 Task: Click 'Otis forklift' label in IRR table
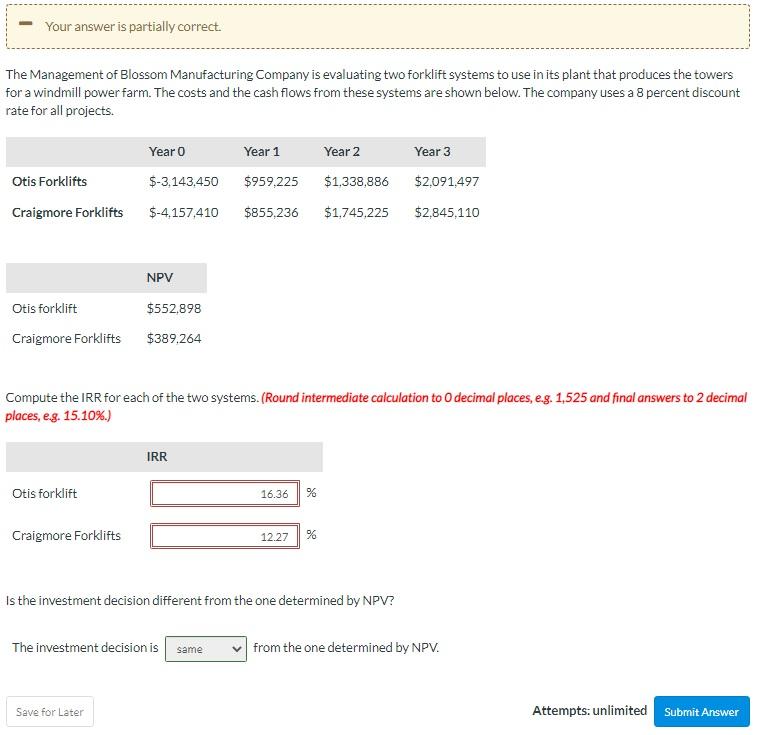point(45,493)
